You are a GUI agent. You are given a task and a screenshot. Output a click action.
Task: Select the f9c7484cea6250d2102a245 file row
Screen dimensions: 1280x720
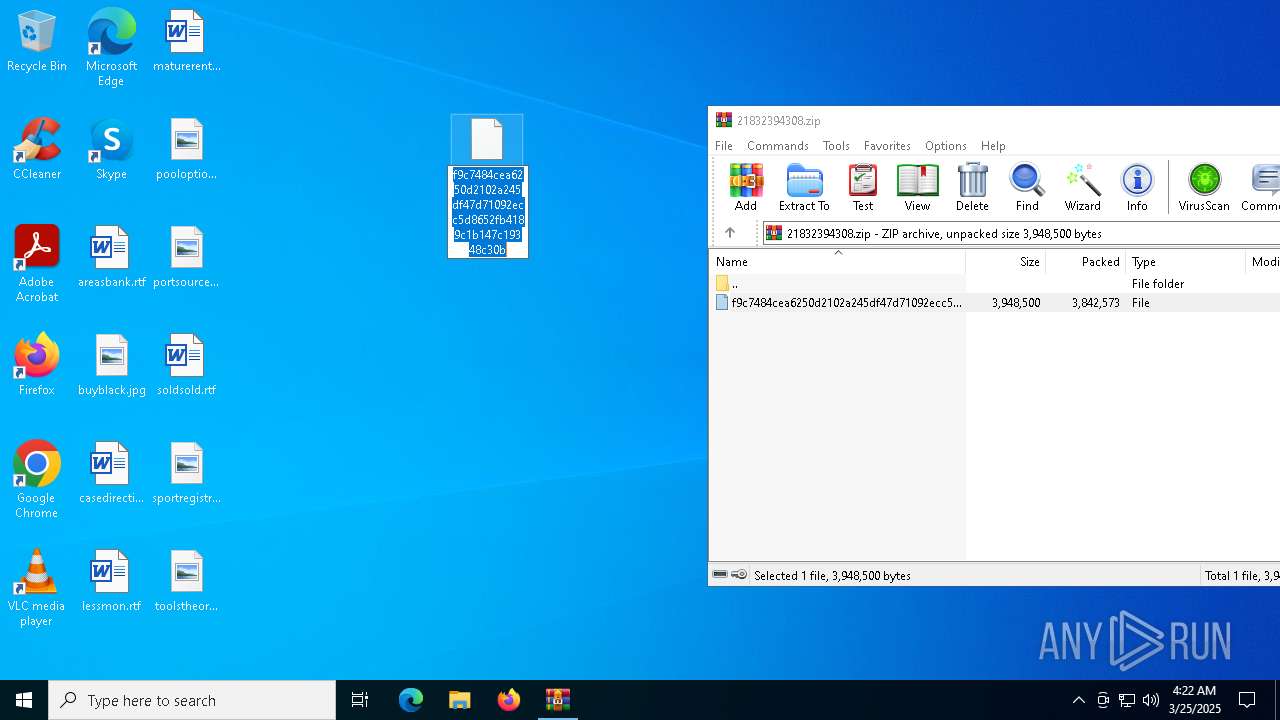[995, 303]
